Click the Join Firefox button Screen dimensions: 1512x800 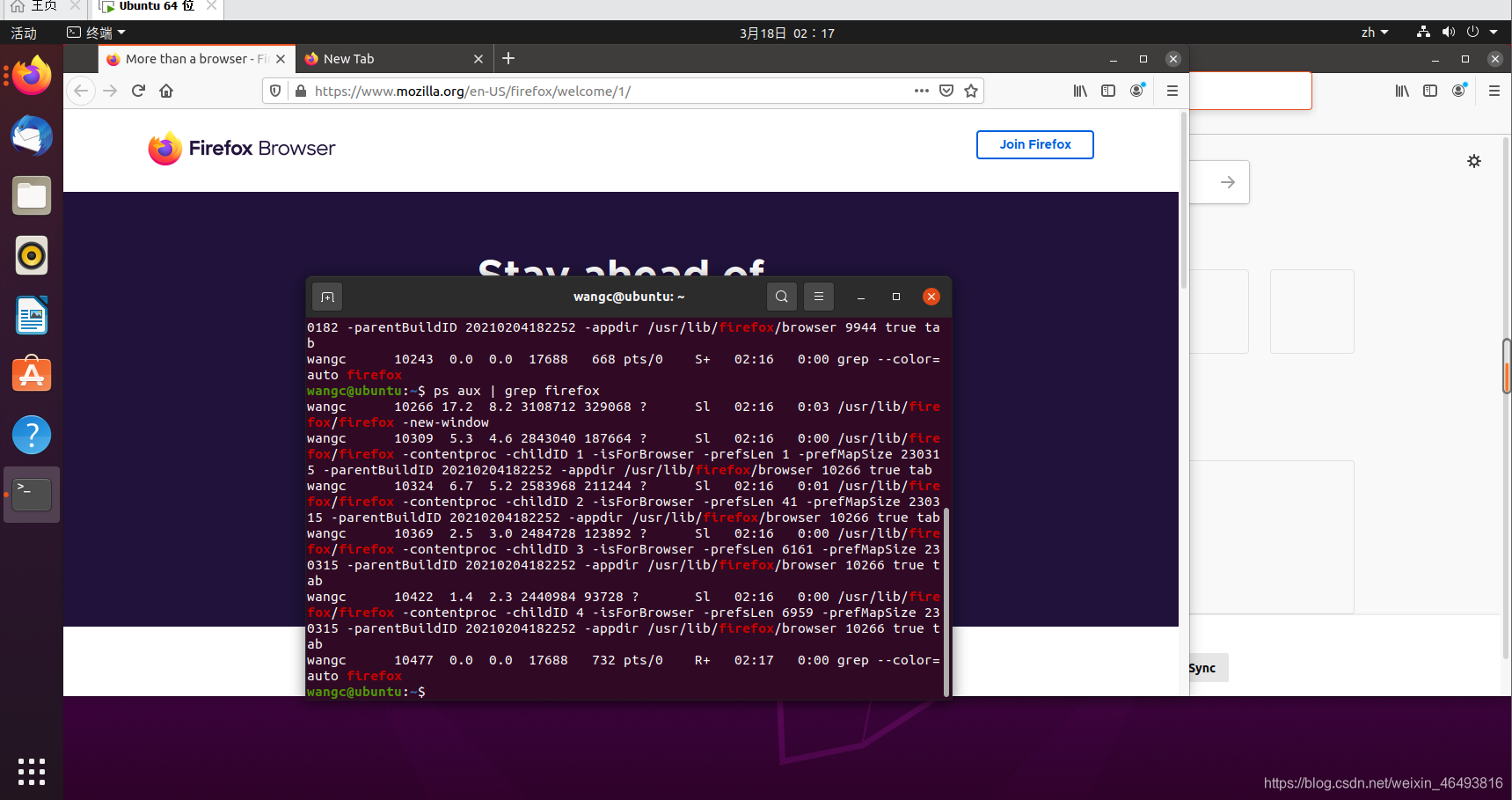click(1035, 144)
